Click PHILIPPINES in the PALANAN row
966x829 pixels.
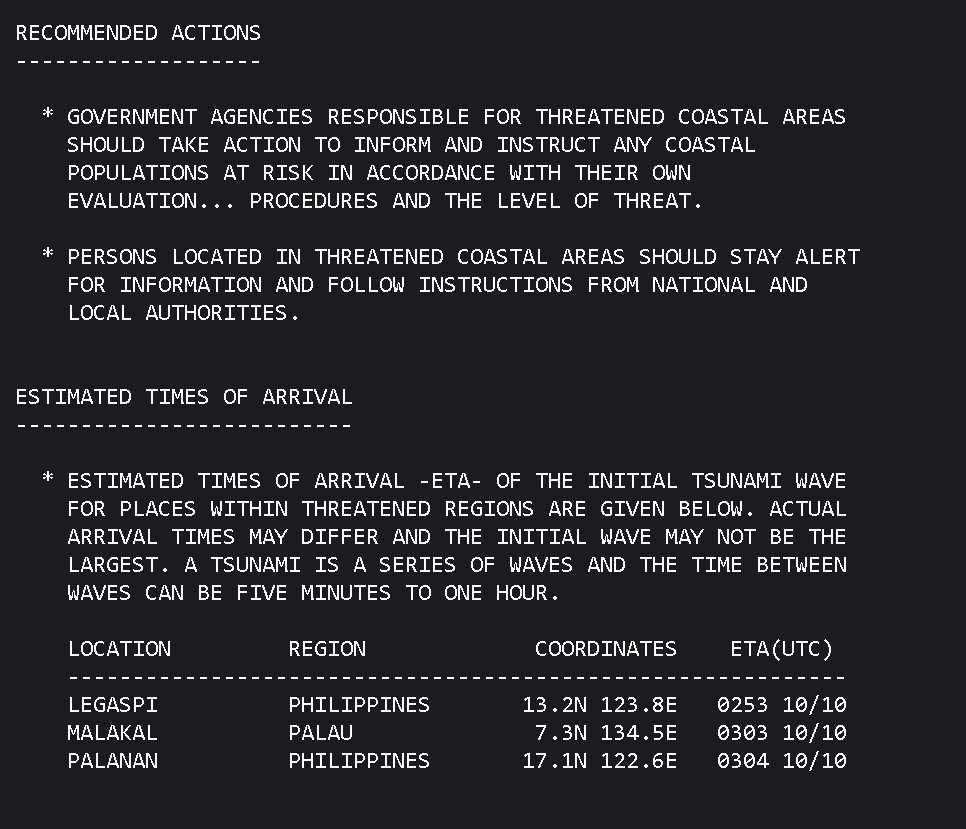point(359,761)
